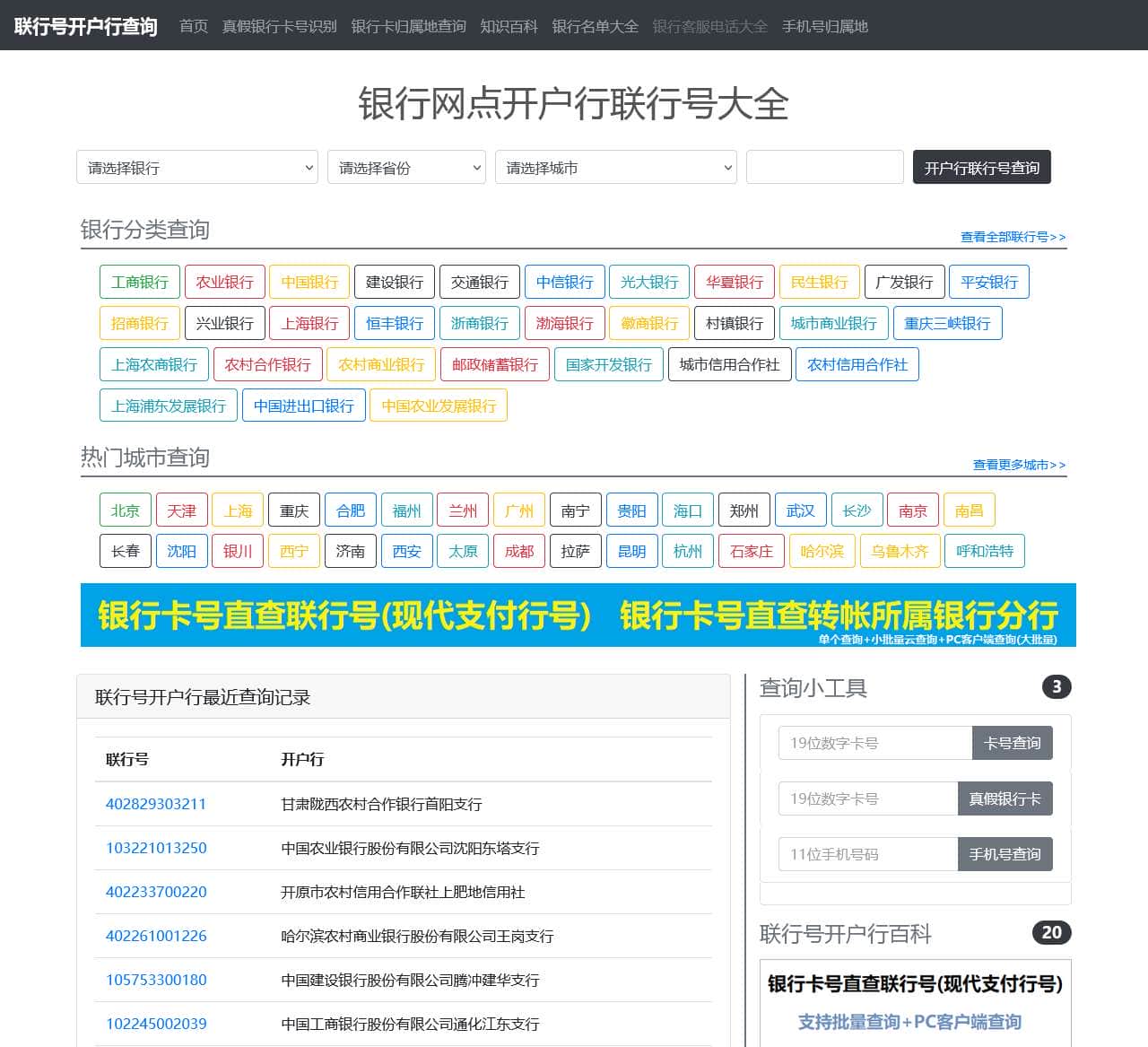Open 银行卡归属地查询 navigation item
The width and height of the screenshot is (1148, 1047).
pyautogui.click(x=409, y=26)
